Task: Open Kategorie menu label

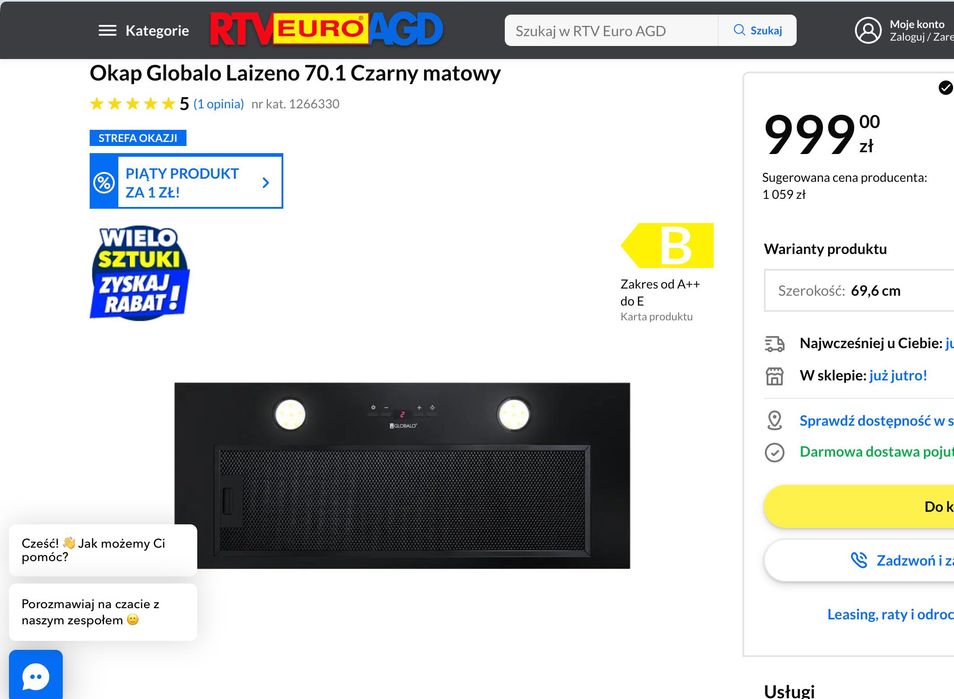Action: pyautogui.click(x=157, y=31)
